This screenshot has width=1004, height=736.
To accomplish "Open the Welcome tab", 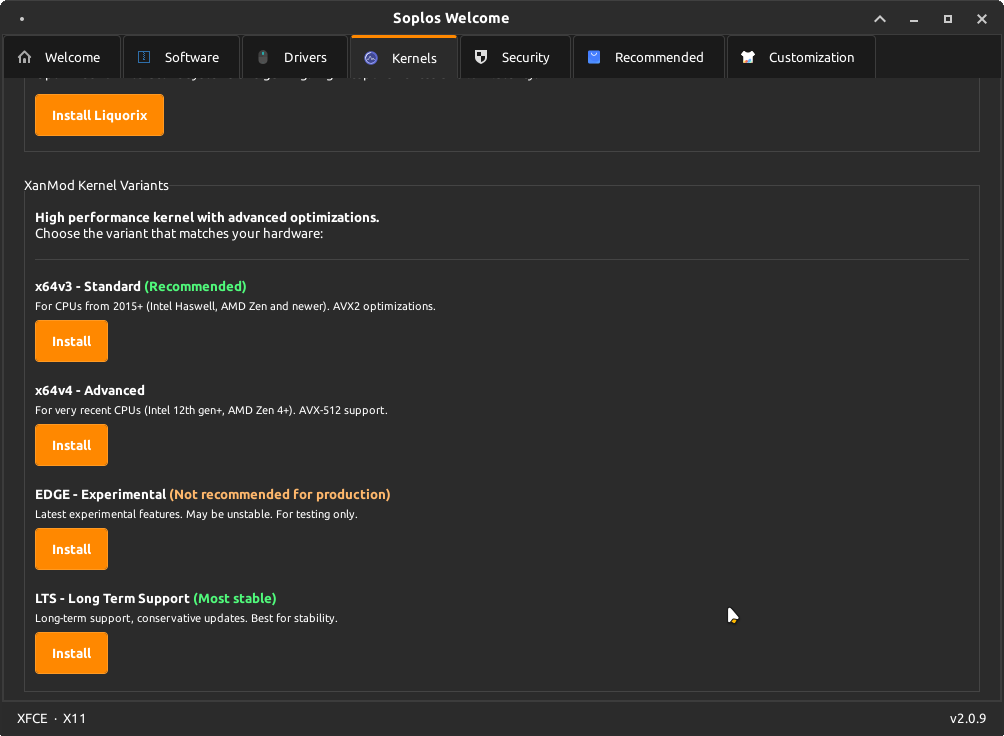I will (x=62, y=57).
